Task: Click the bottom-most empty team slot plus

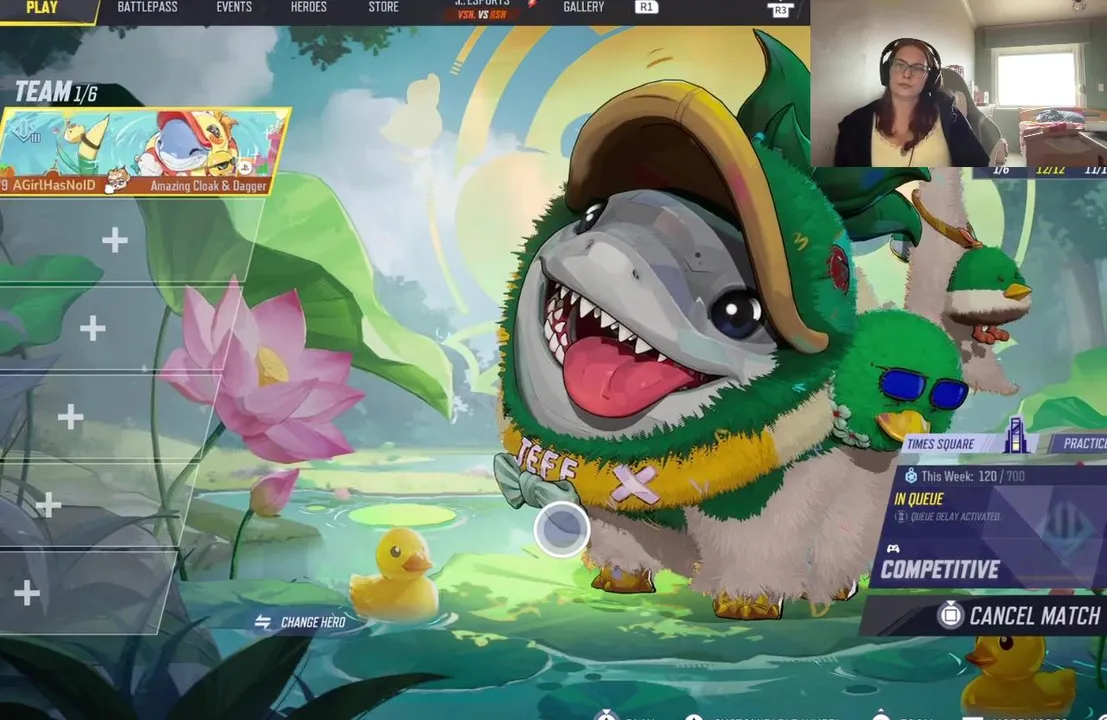Action: (27, 593)
